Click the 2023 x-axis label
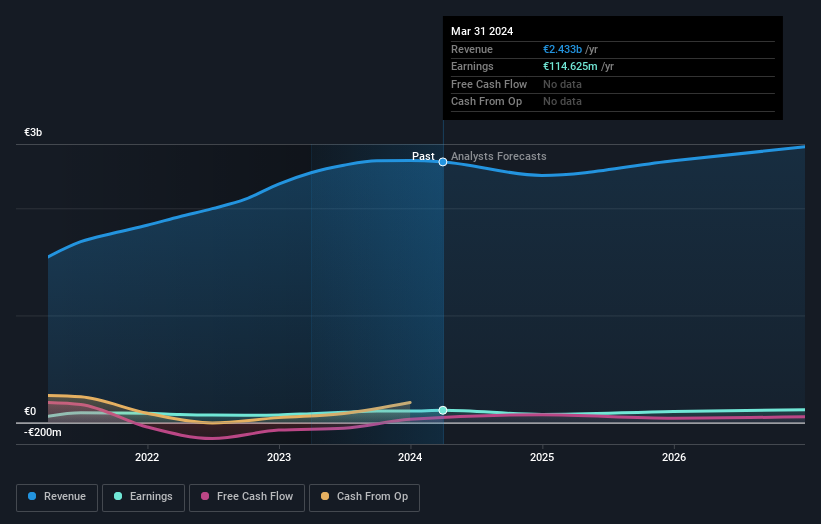 (x=279, y=457)
